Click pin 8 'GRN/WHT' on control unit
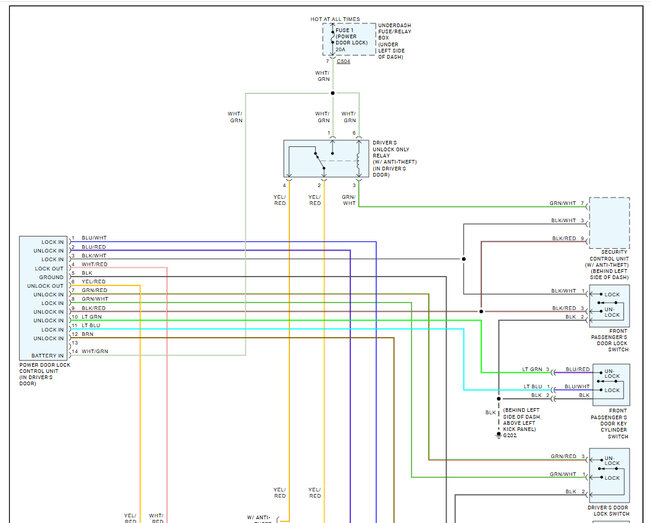 tap(90, 299)
